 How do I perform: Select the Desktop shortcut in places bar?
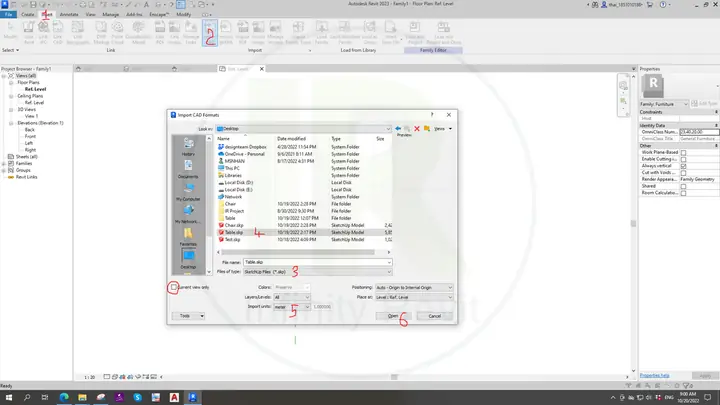click(x=188, y=259)
